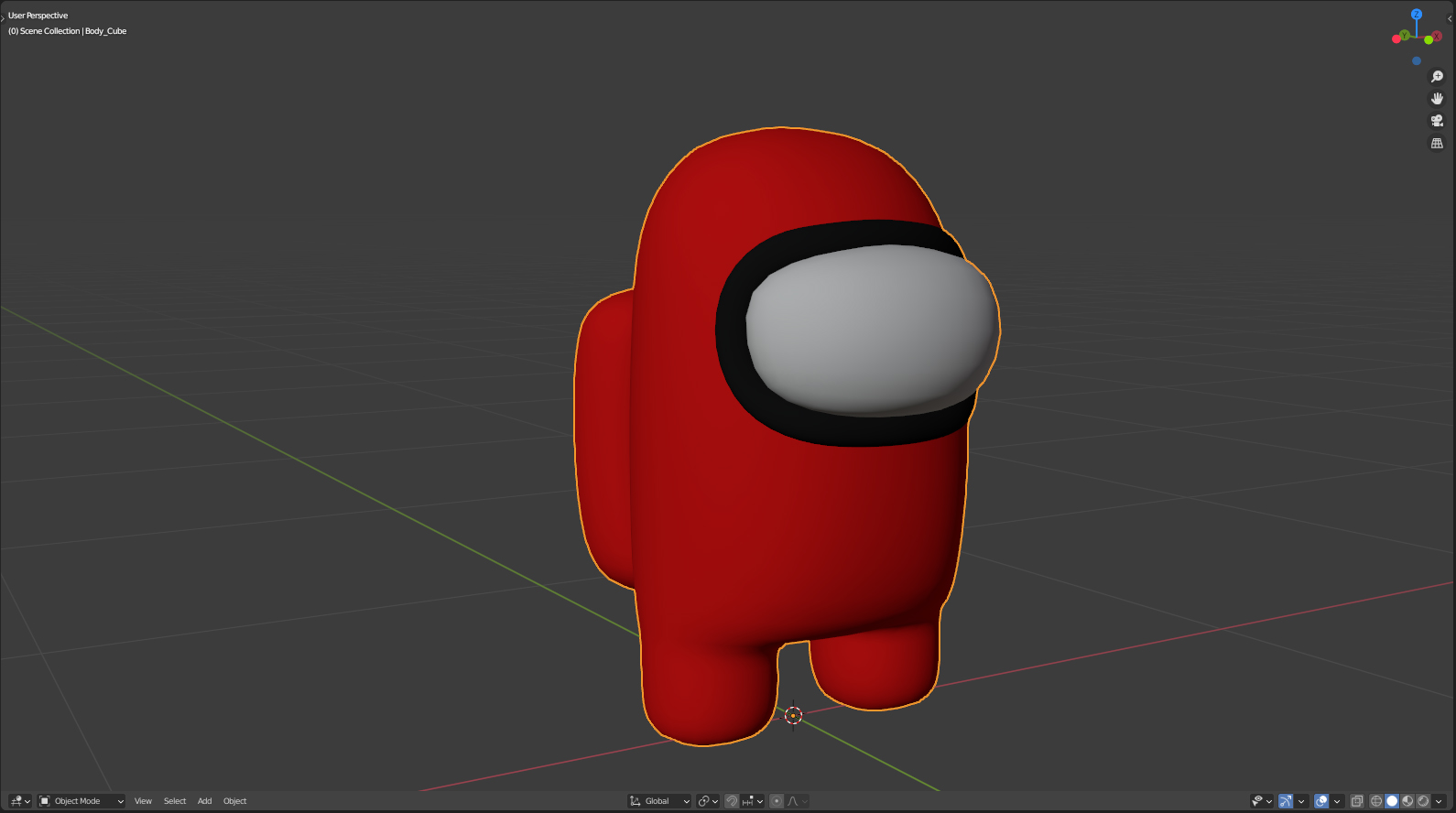The image size is (1456, 813).
Task: Open the viewport shading options dropdown
Action: pos(1439,801)
